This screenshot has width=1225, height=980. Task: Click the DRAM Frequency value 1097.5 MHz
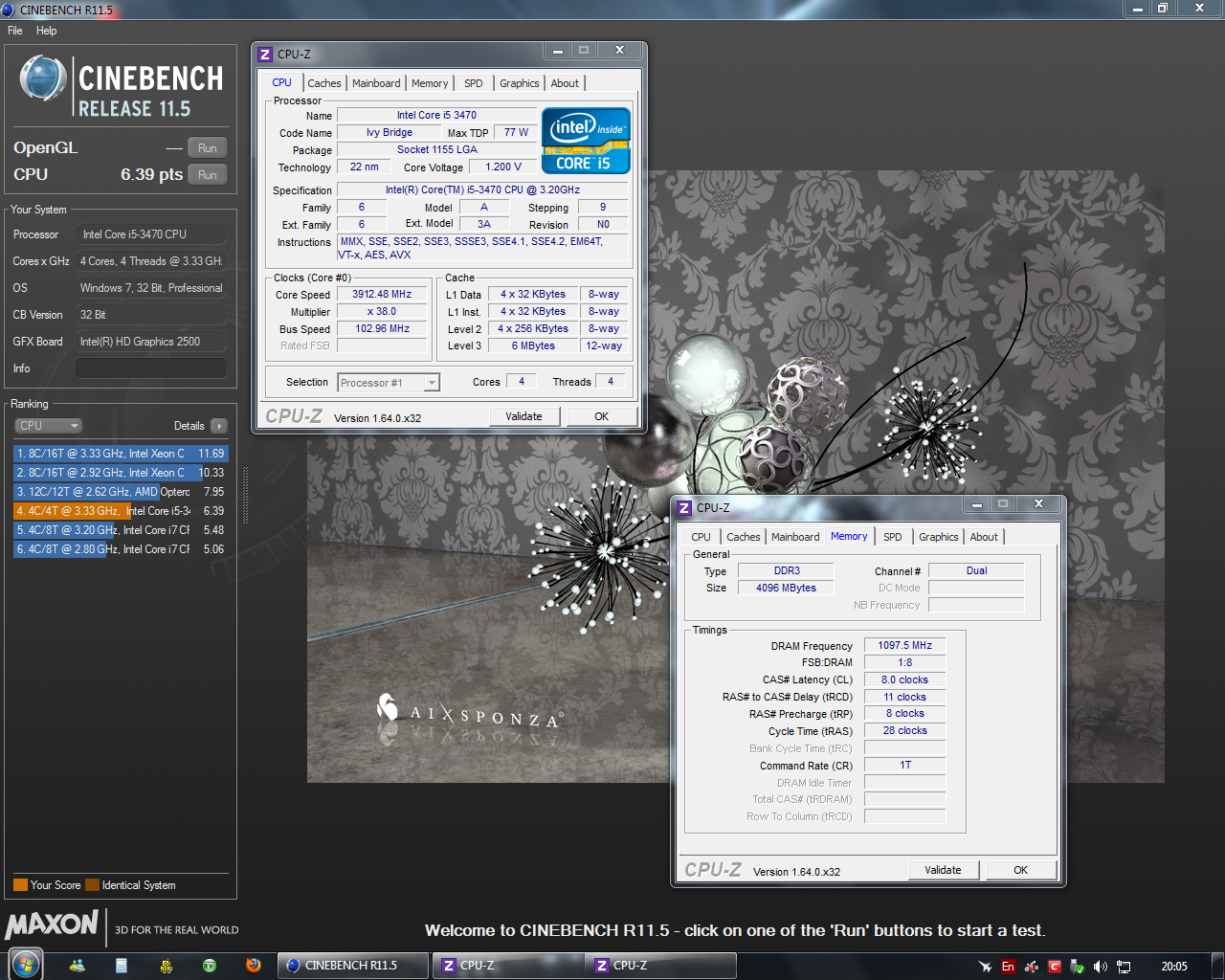click(x=905, y=646)
